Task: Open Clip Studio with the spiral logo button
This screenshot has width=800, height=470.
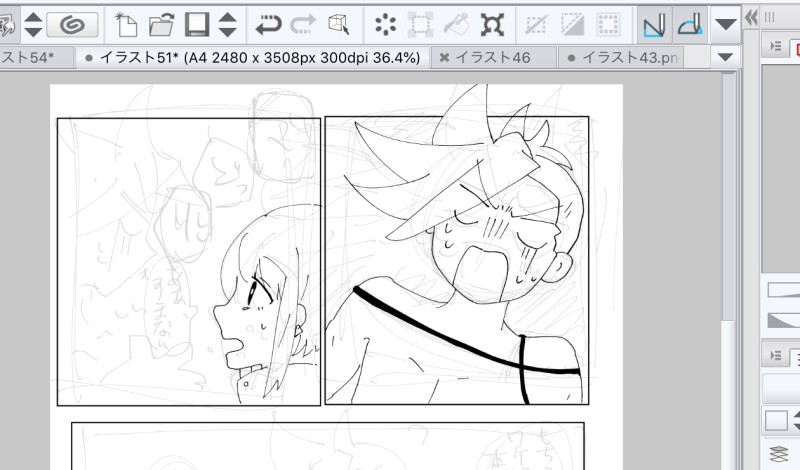Action: coord(72,24)
